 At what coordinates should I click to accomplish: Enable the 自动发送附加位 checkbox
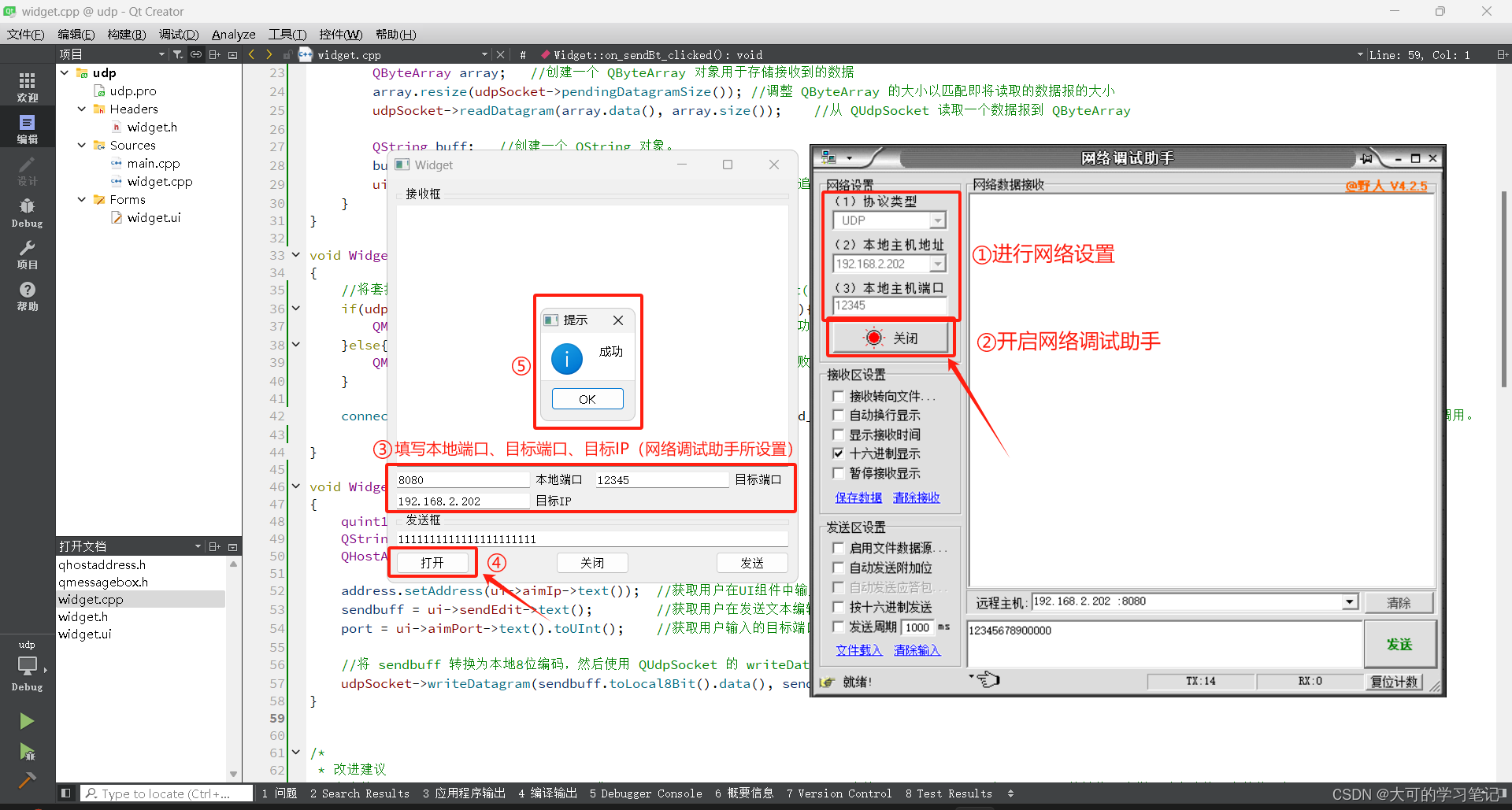click(x=839, y=568)
